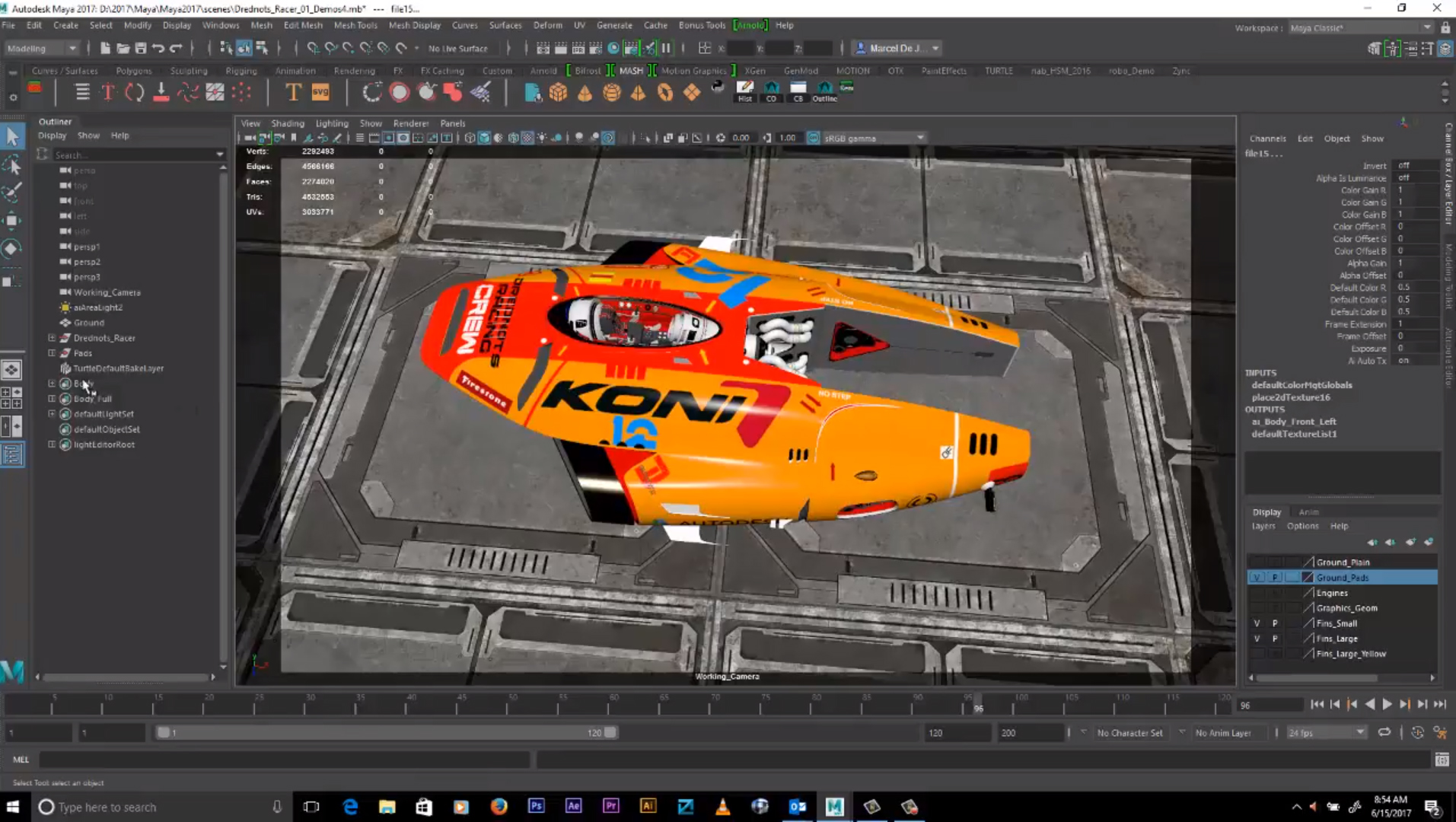The image size is (1456, 822).
Task: Click the red Type T shelf icon
Action: coord(107,92)
